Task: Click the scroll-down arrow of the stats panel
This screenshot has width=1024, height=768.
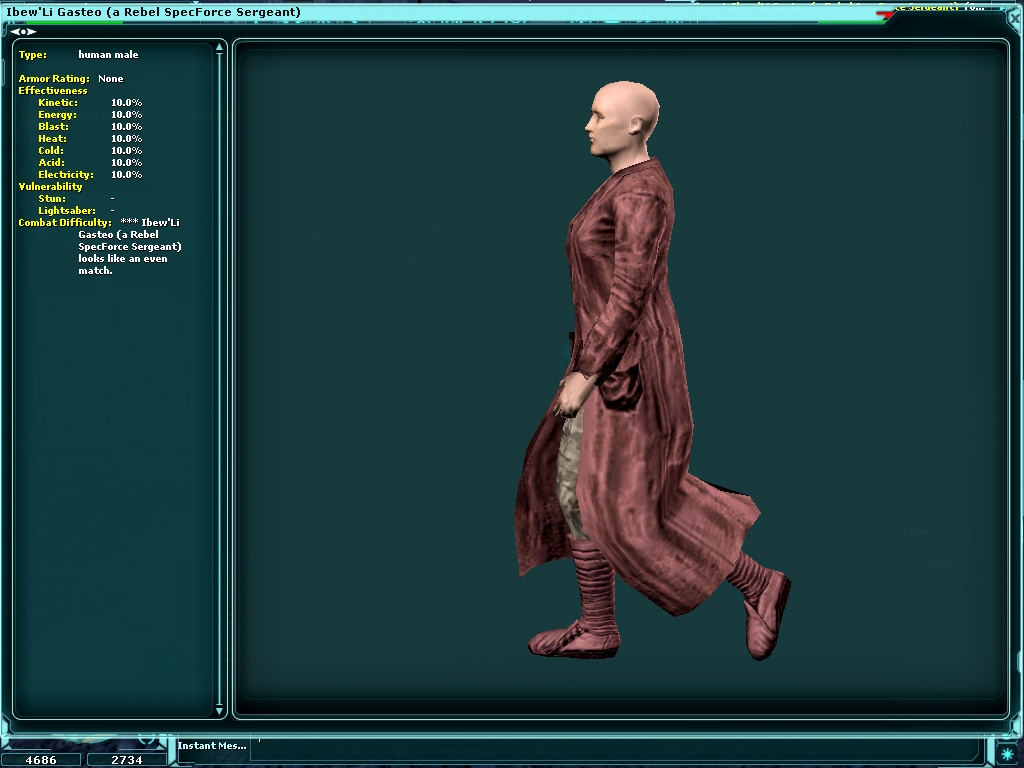Action: [219, 710]
